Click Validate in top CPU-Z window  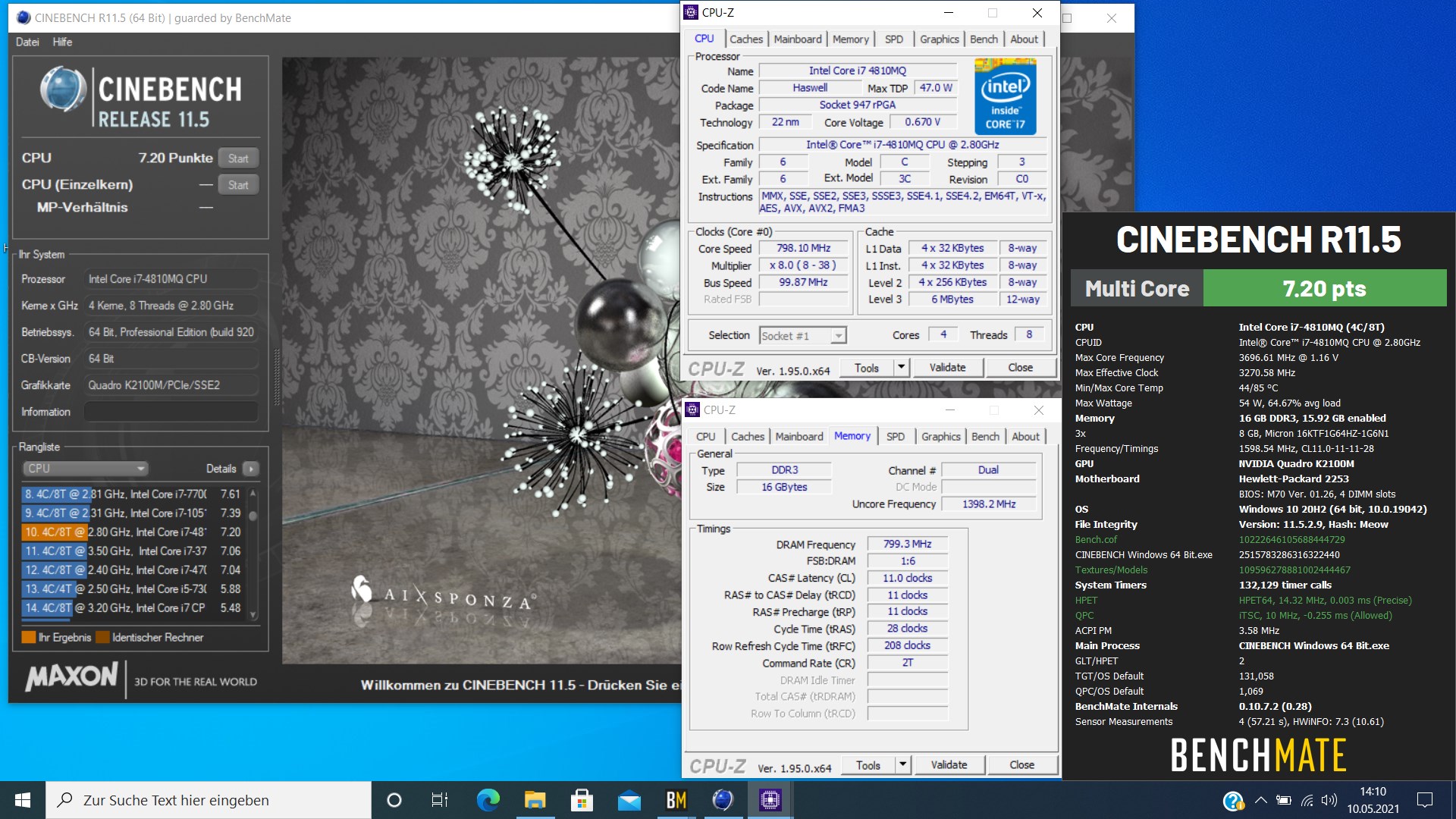click(x=947, y=368)
